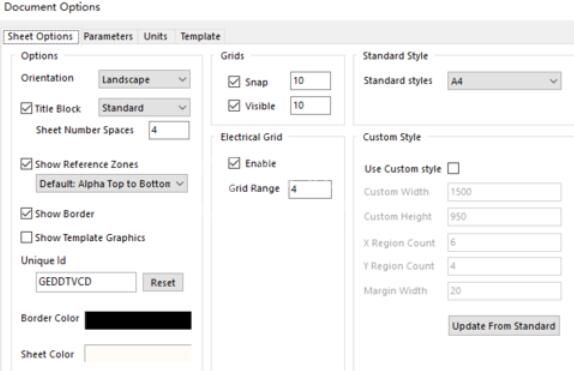Open the Standard styles A4 dropdown
The width and height of the screenshot is (574, 371).
pos(504,81)
